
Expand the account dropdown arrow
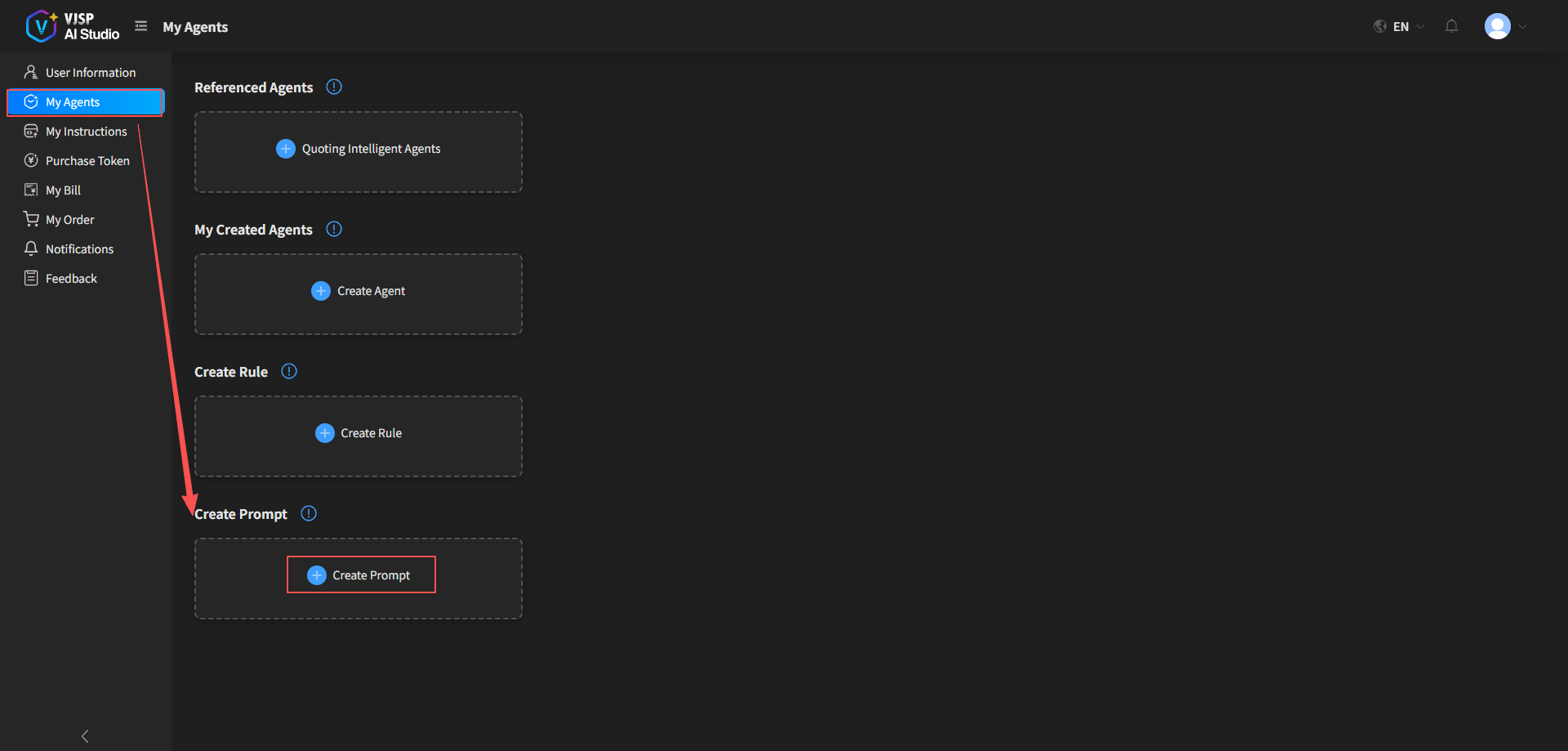[1522, 26]
